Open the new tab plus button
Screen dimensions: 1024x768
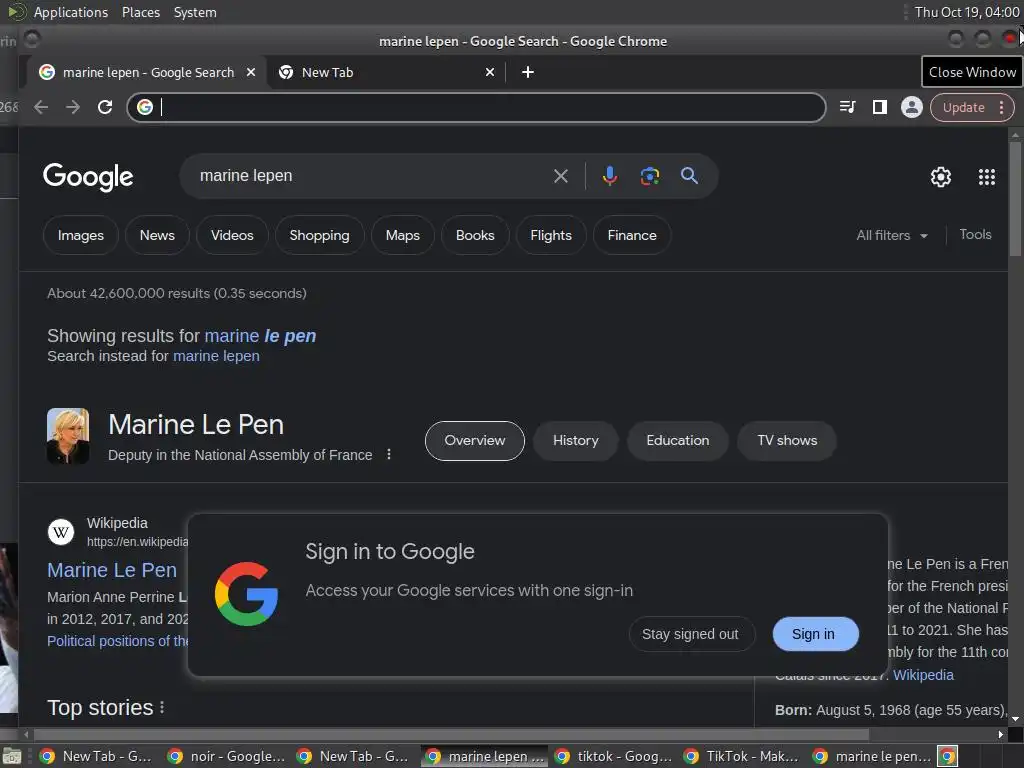pyautogui.click(x=528, y=72)
